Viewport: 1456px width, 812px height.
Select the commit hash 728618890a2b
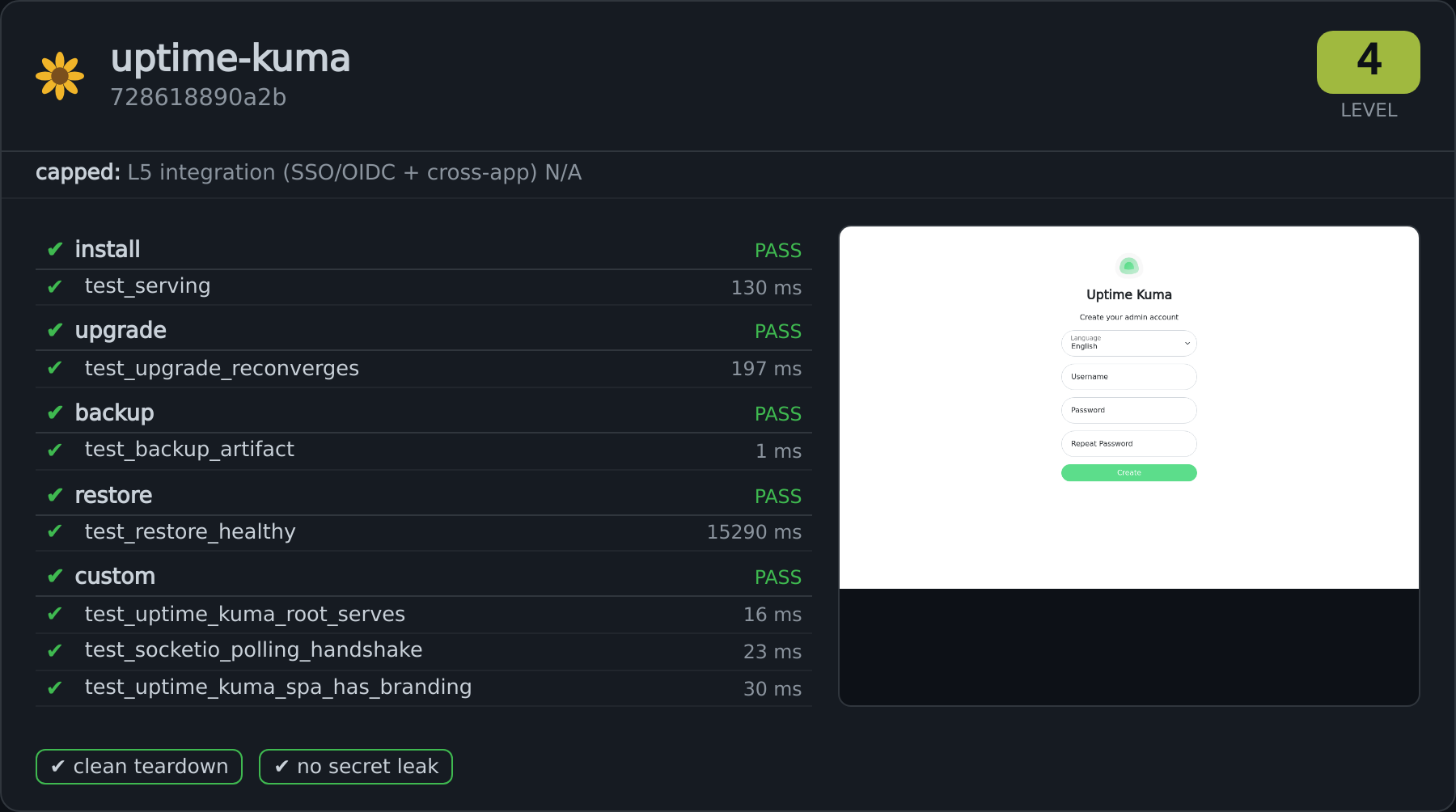[x=198, y=97]
